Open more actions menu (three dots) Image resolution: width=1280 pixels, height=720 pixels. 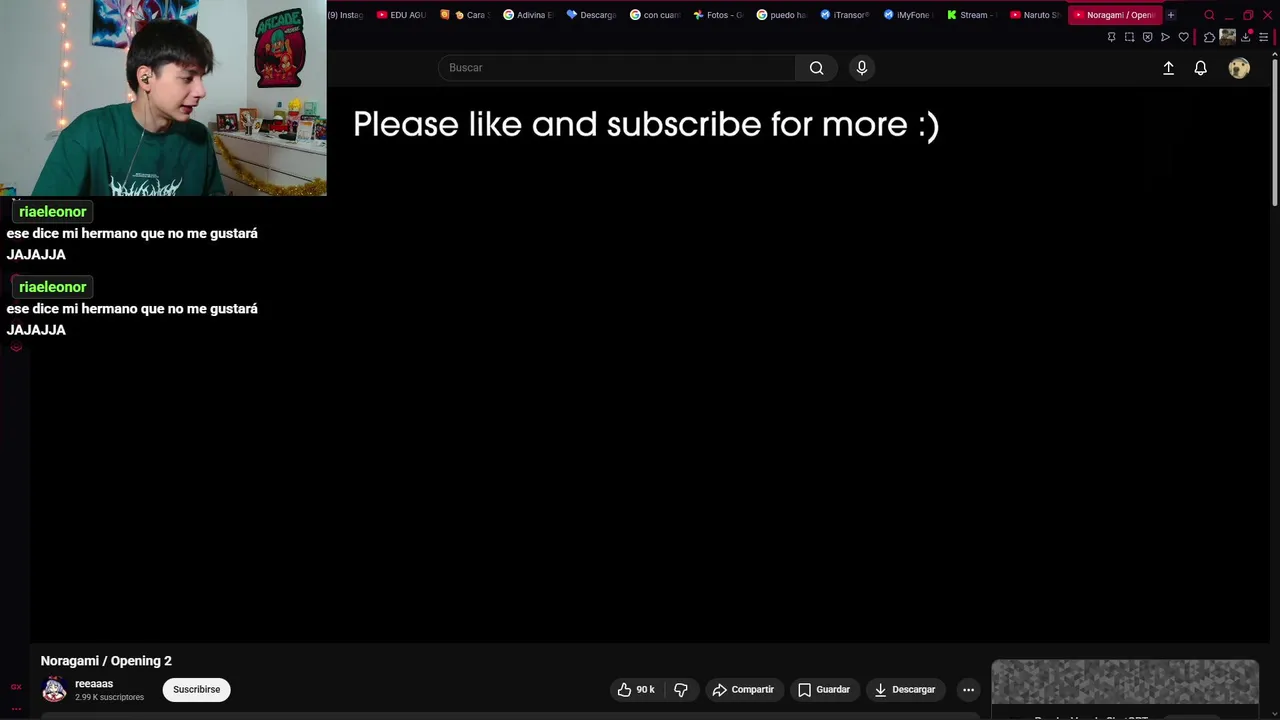(x=968, y=690)
